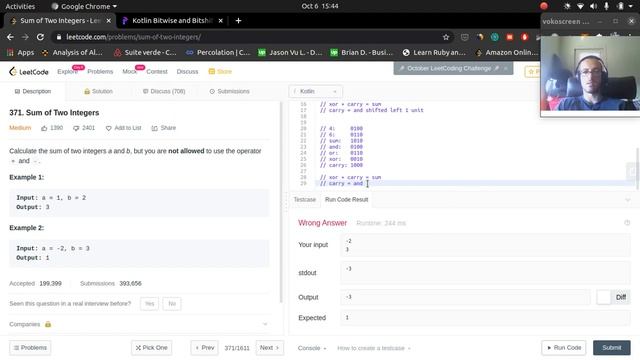Open the Learn Ruby bookmark

click(x=434, y=53)
